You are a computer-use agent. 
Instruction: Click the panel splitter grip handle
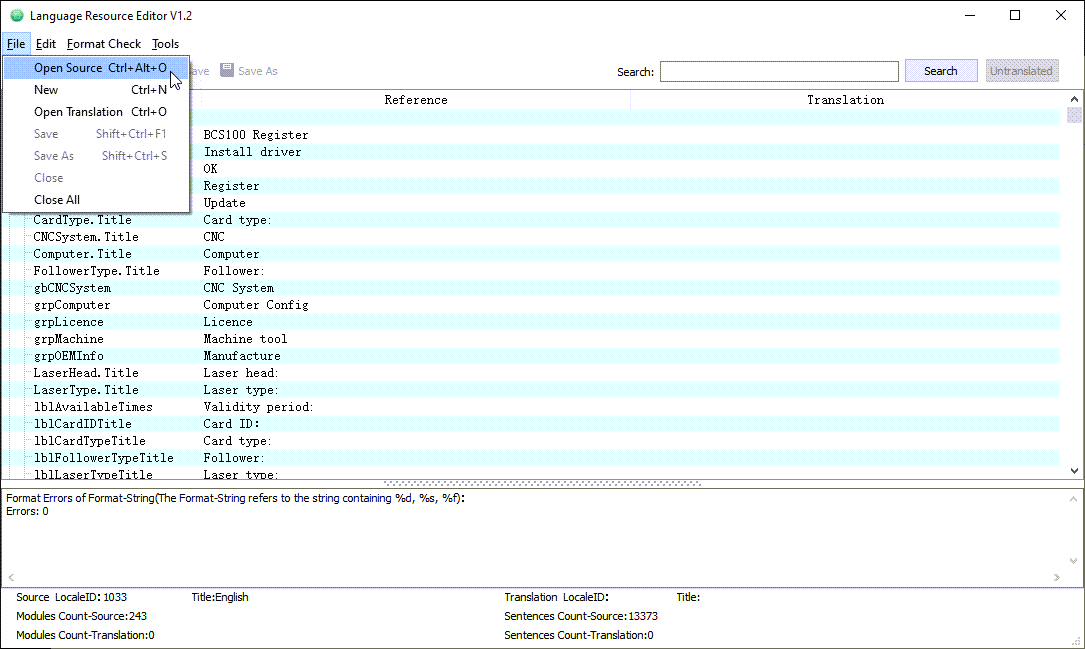542,484
